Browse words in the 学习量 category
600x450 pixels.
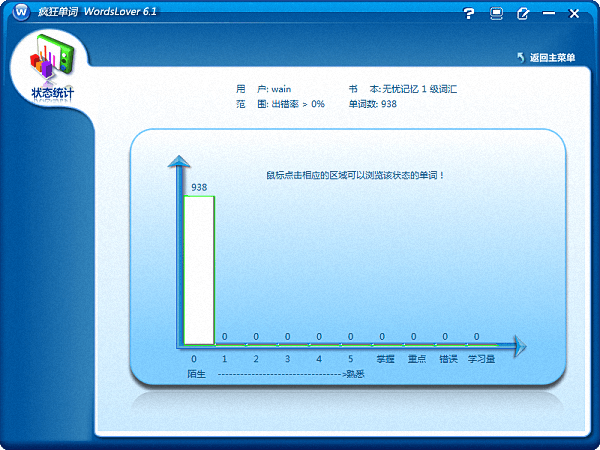[481, 358]
